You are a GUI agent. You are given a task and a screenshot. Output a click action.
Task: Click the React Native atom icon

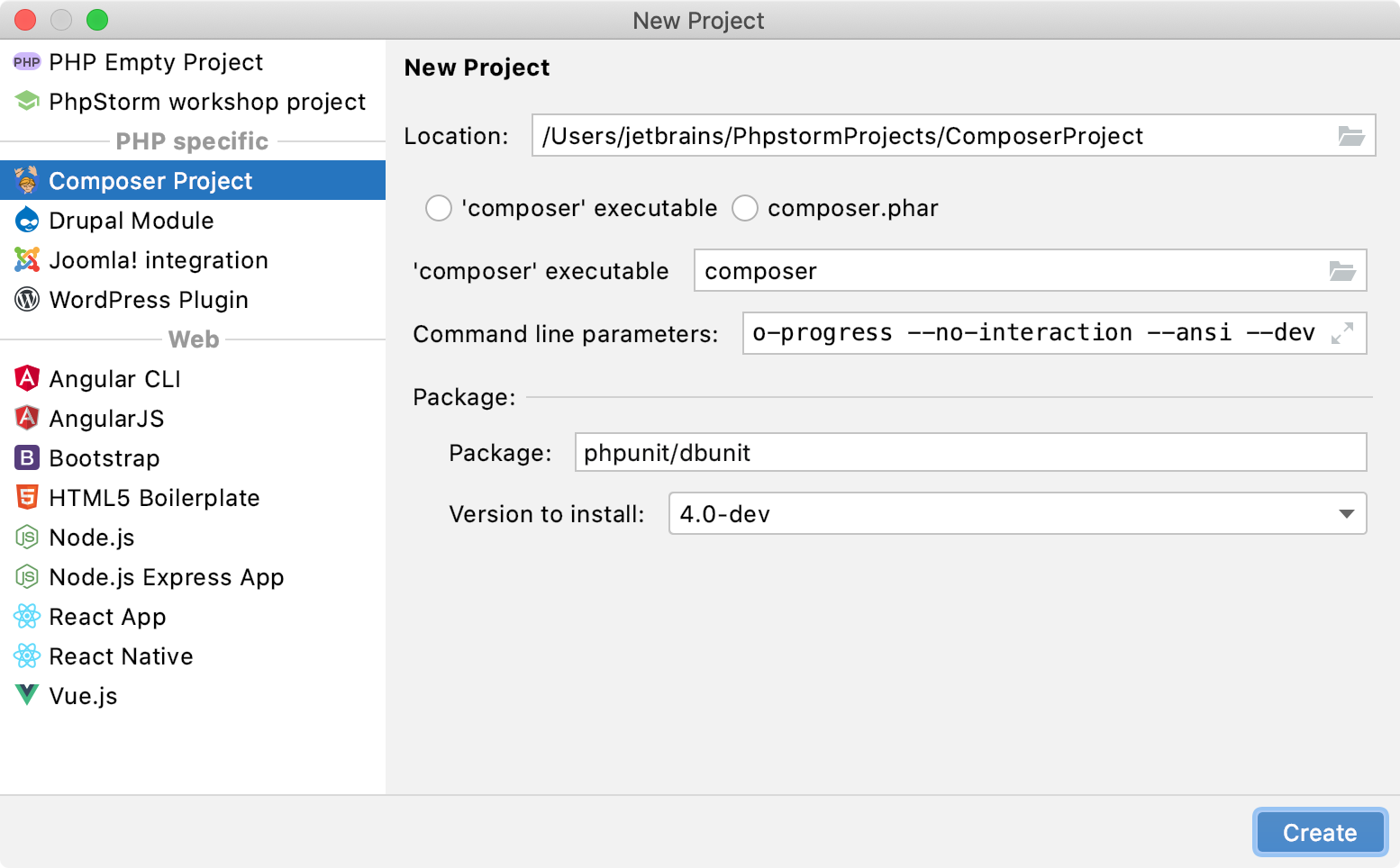(27, 656)
